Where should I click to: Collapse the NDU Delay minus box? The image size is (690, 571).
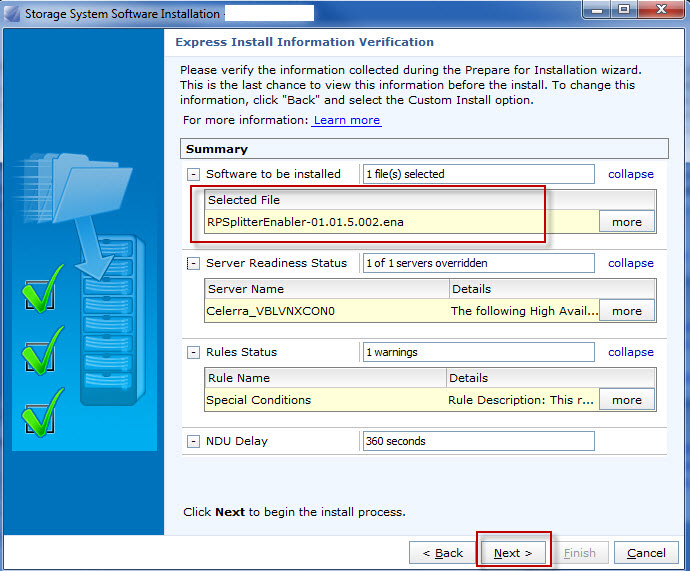click(x=193, y=441)
